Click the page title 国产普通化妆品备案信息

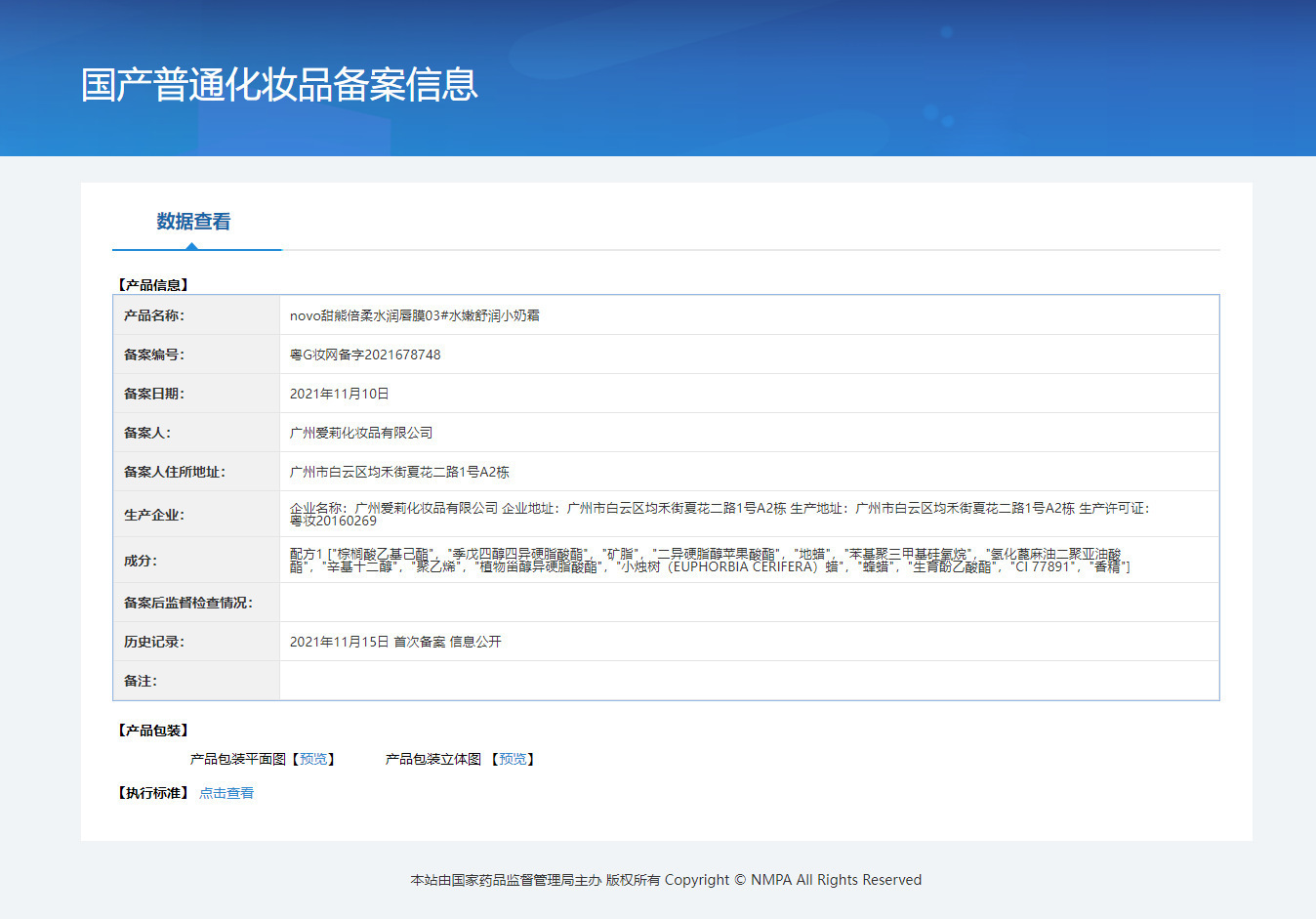tap(279, 85)
